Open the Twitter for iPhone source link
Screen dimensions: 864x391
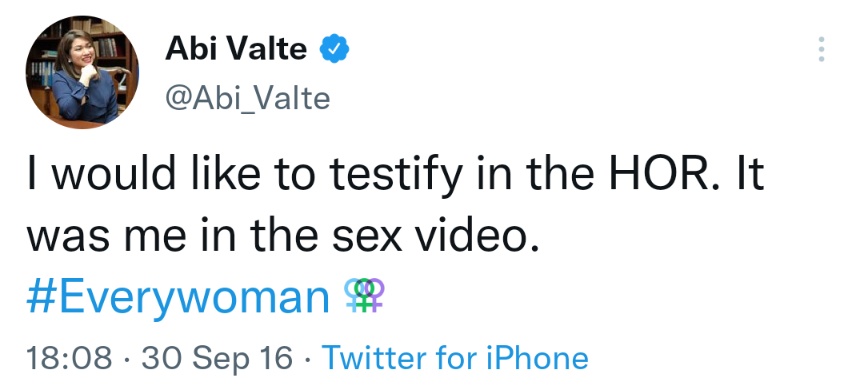coord(455,358)
